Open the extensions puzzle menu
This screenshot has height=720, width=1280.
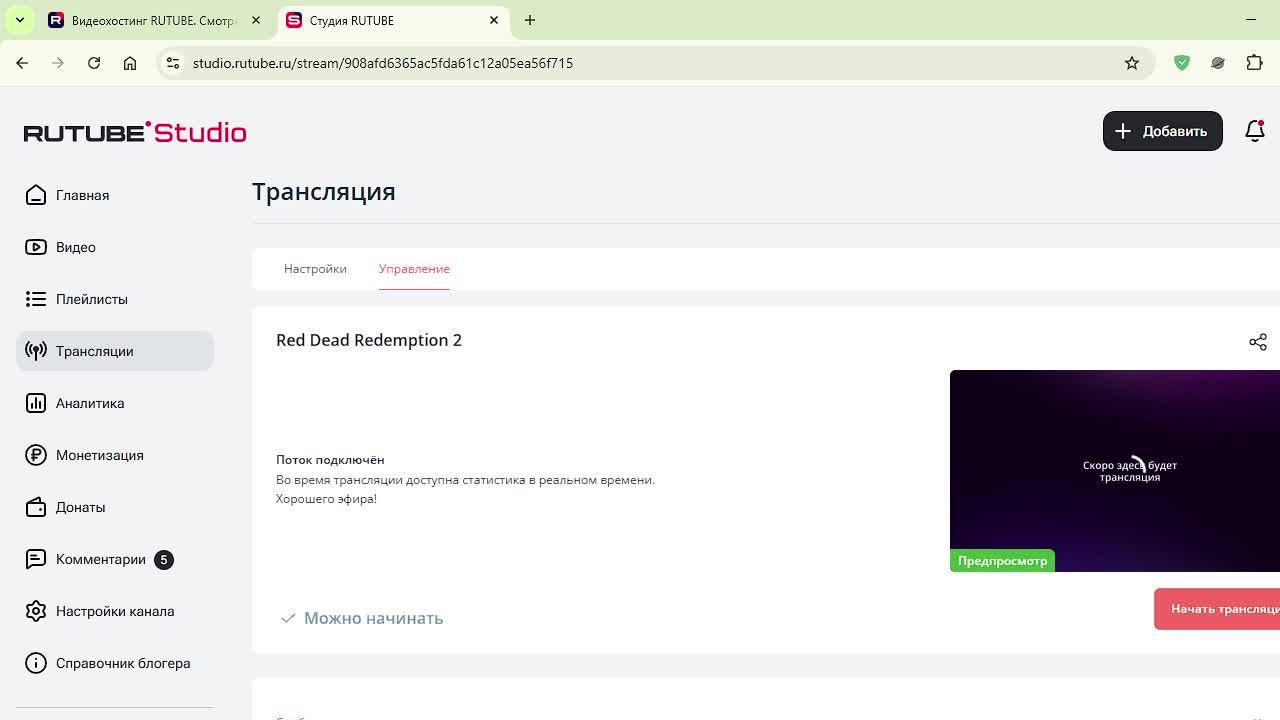[x=1254, y=63]
